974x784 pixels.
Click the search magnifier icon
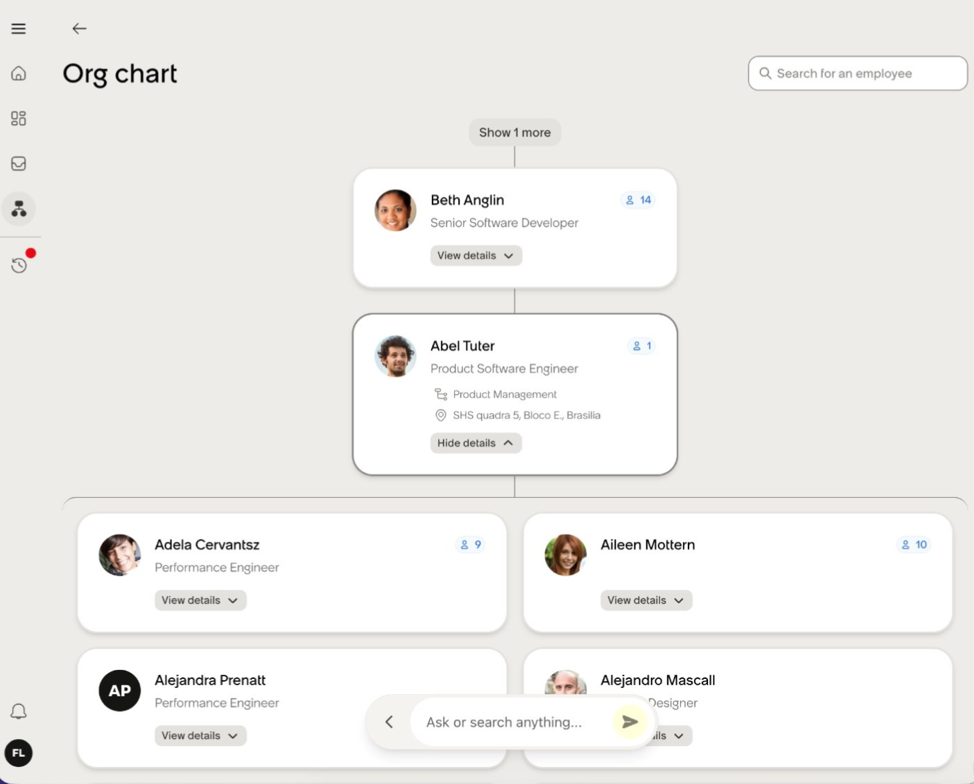point(765,73)
